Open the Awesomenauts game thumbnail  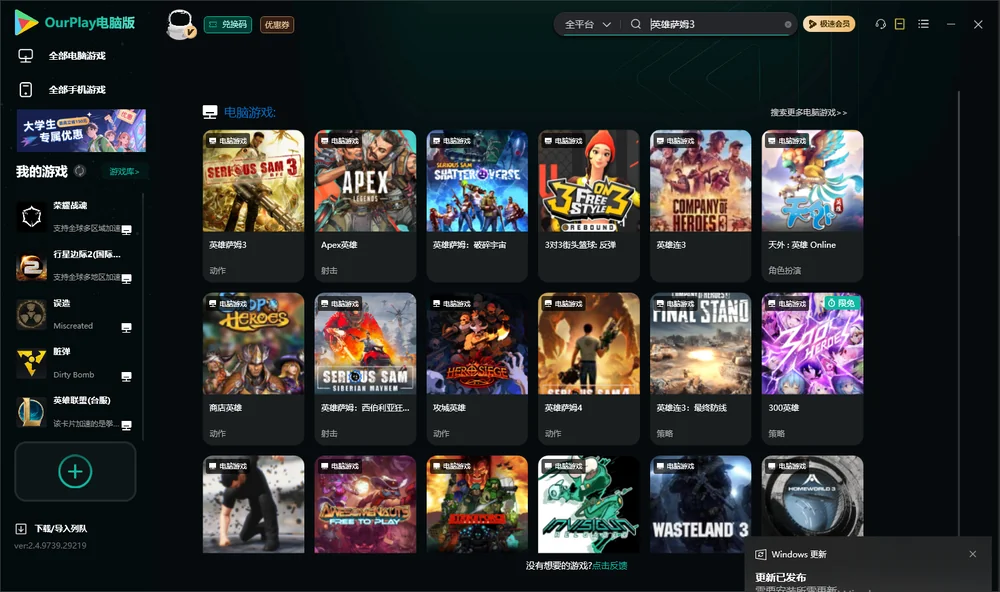pos(365,504)
